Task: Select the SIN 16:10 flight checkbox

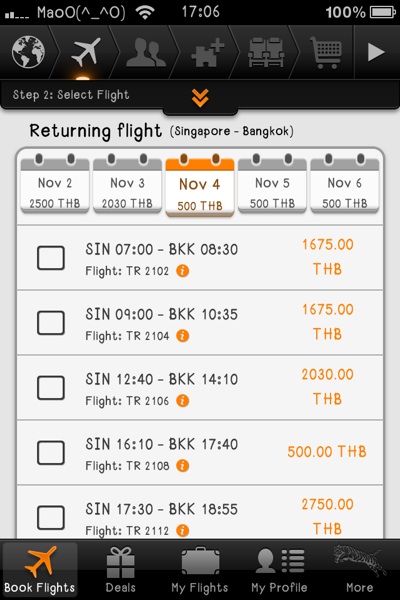Action: [51, 453]
